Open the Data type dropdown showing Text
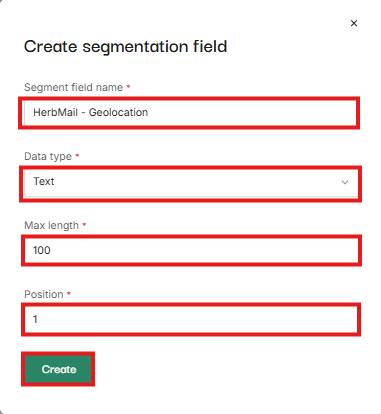 tap(191, 183)
